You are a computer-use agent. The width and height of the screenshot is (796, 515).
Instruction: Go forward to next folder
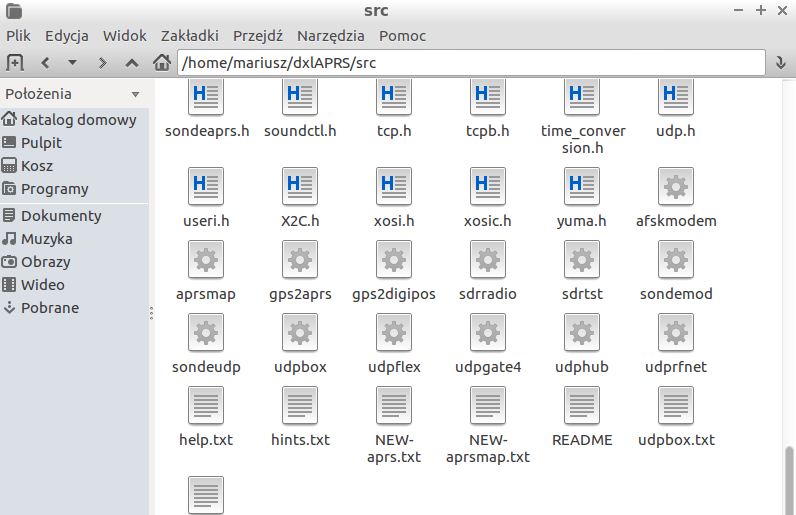pyautogui.click(x=103, y=63)
